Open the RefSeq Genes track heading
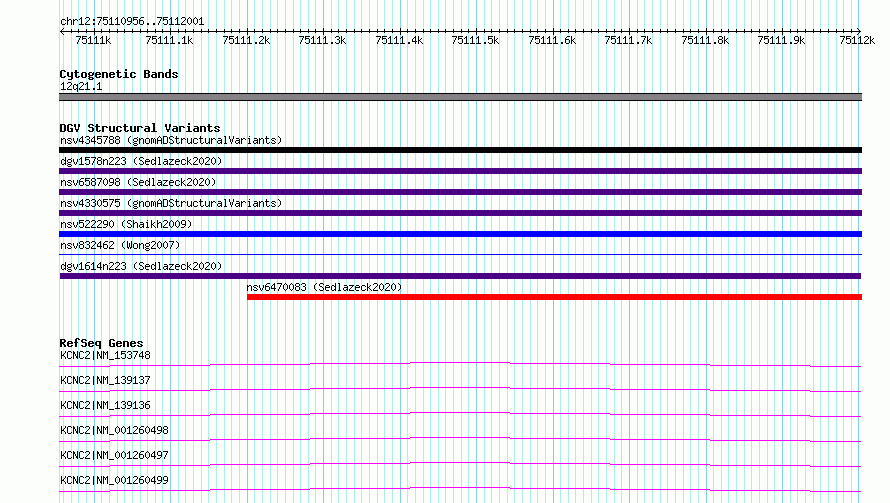This screenshot has width=890, height=503. (101, 343)
